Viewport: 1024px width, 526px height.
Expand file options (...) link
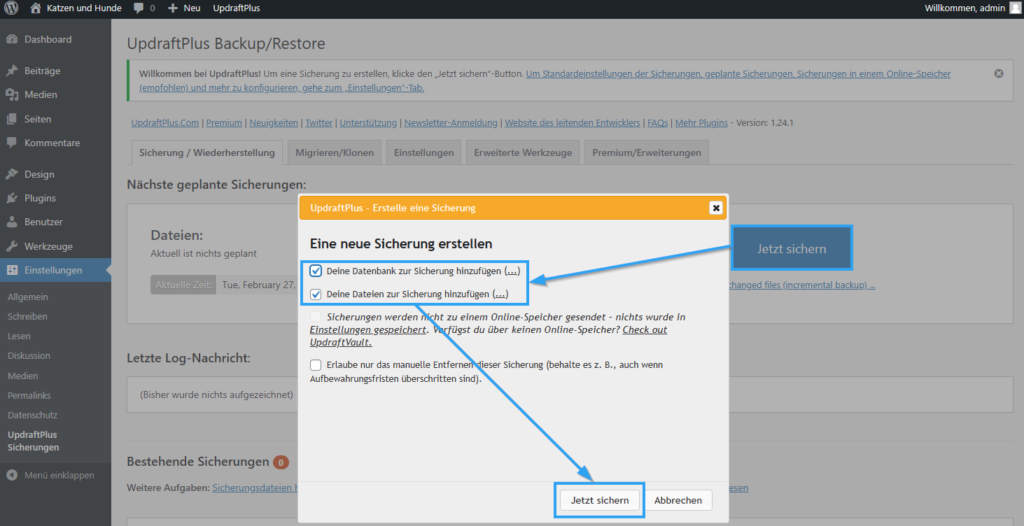tap(500, 295)
